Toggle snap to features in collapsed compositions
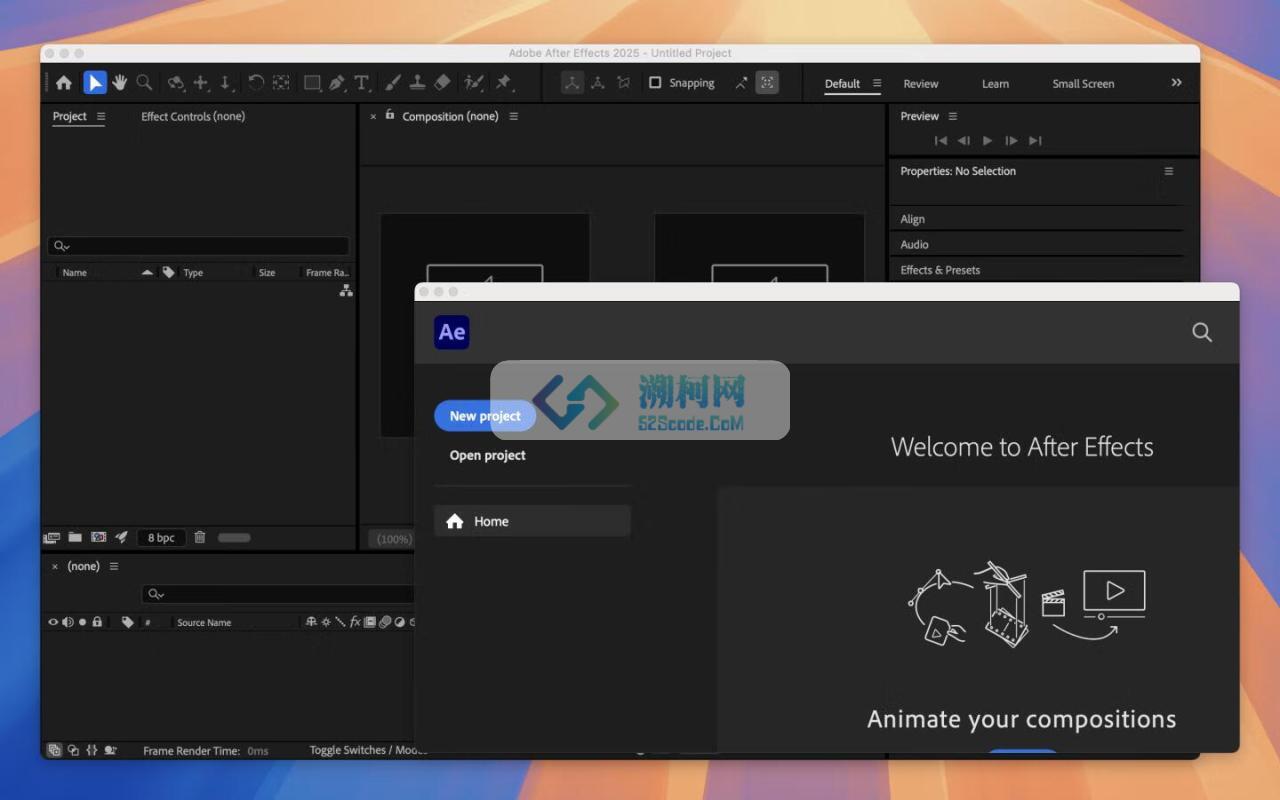 [767, 83]
